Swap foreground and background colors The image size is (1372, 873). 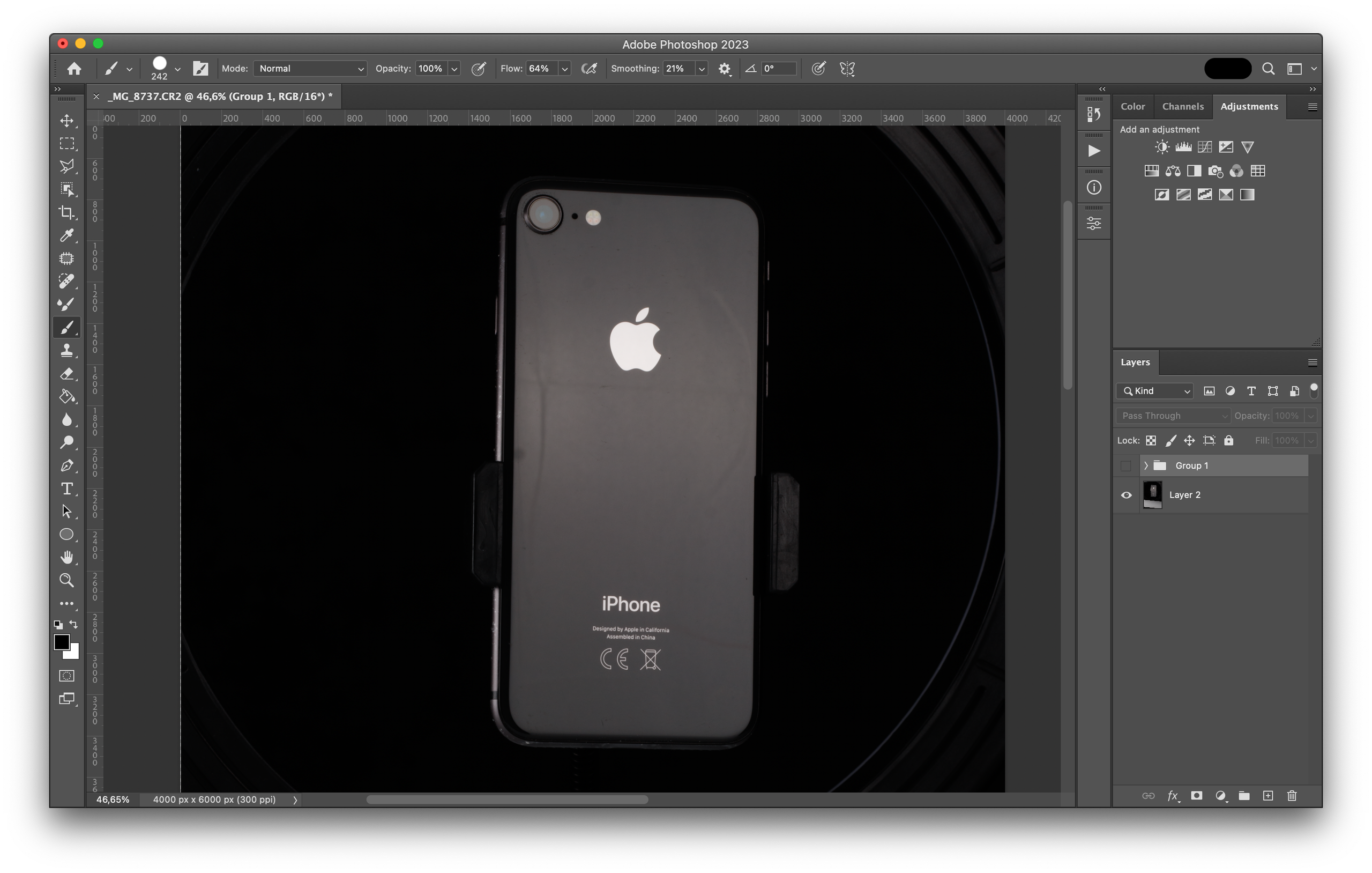pos(74,624)
